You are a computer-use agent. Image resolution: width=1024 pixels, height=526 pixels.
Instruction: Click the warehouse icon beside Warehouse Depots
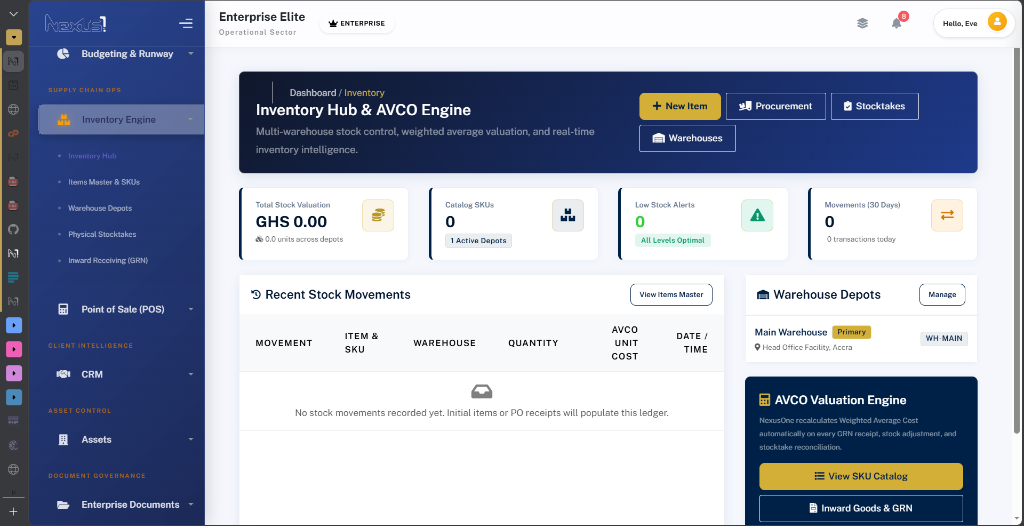coord(763,295)
